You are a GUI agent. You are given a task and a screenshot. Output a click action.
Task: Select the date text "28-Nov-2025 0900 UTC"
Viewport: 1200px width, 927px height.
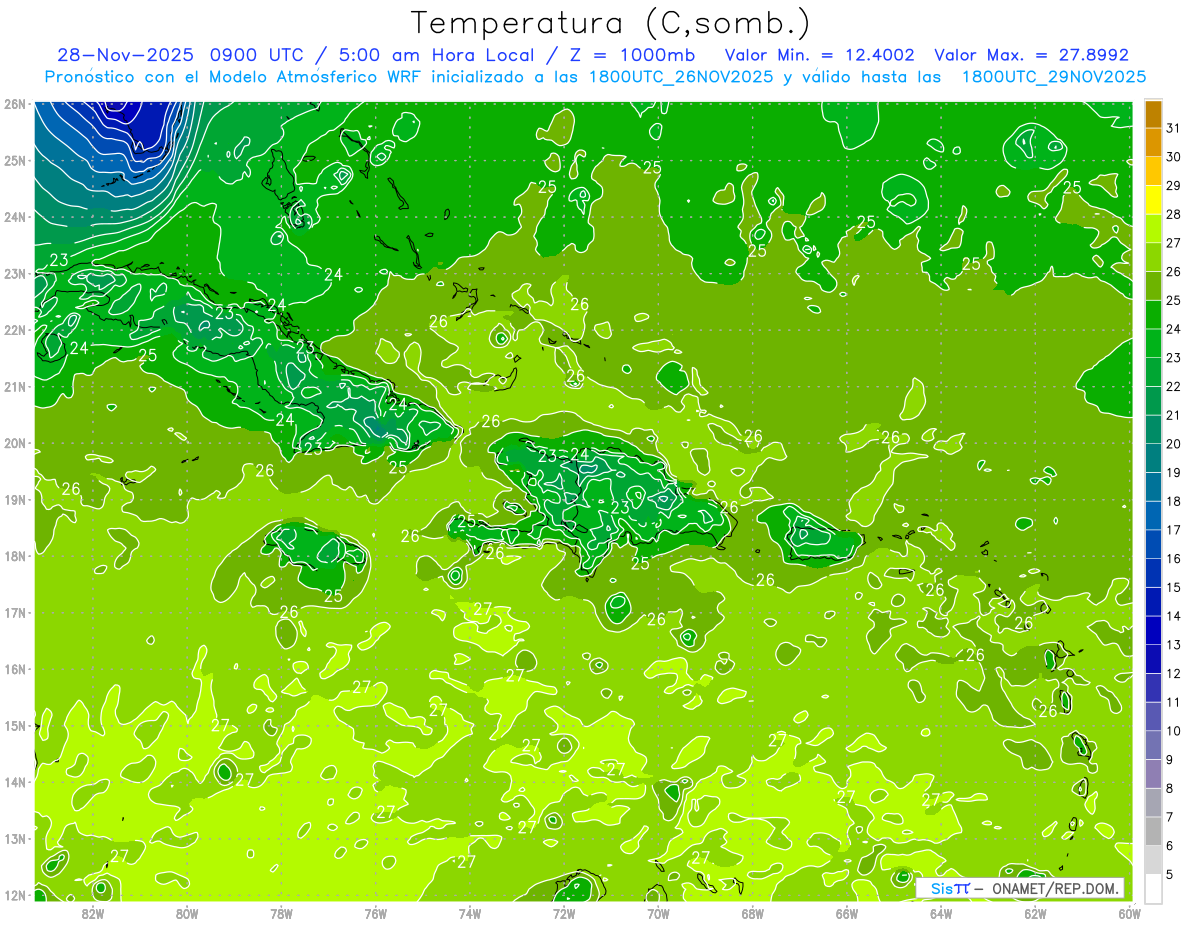click(187, 56)
